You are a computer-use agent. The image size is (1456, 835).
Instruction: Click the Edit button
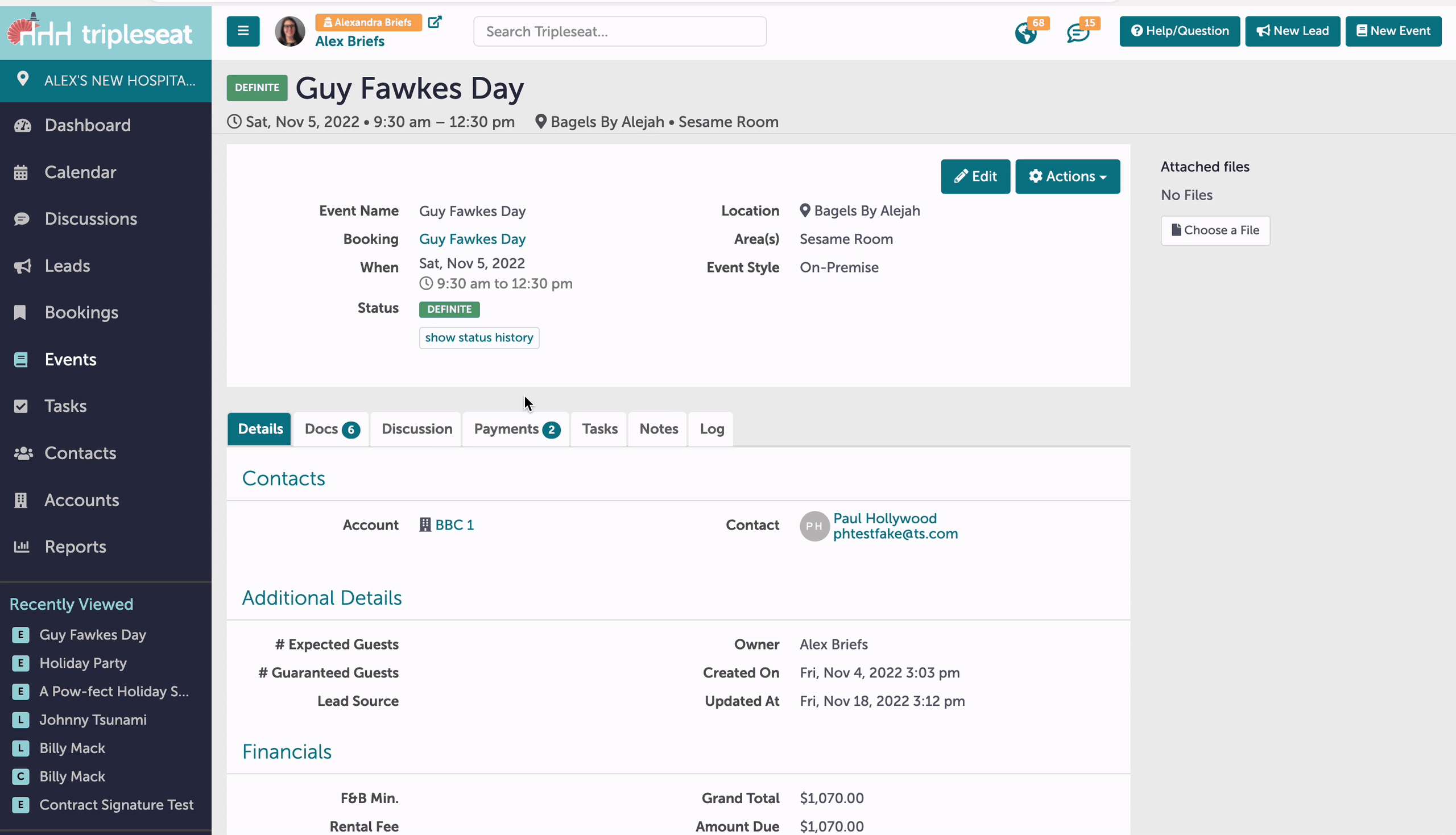pos(975,176)
